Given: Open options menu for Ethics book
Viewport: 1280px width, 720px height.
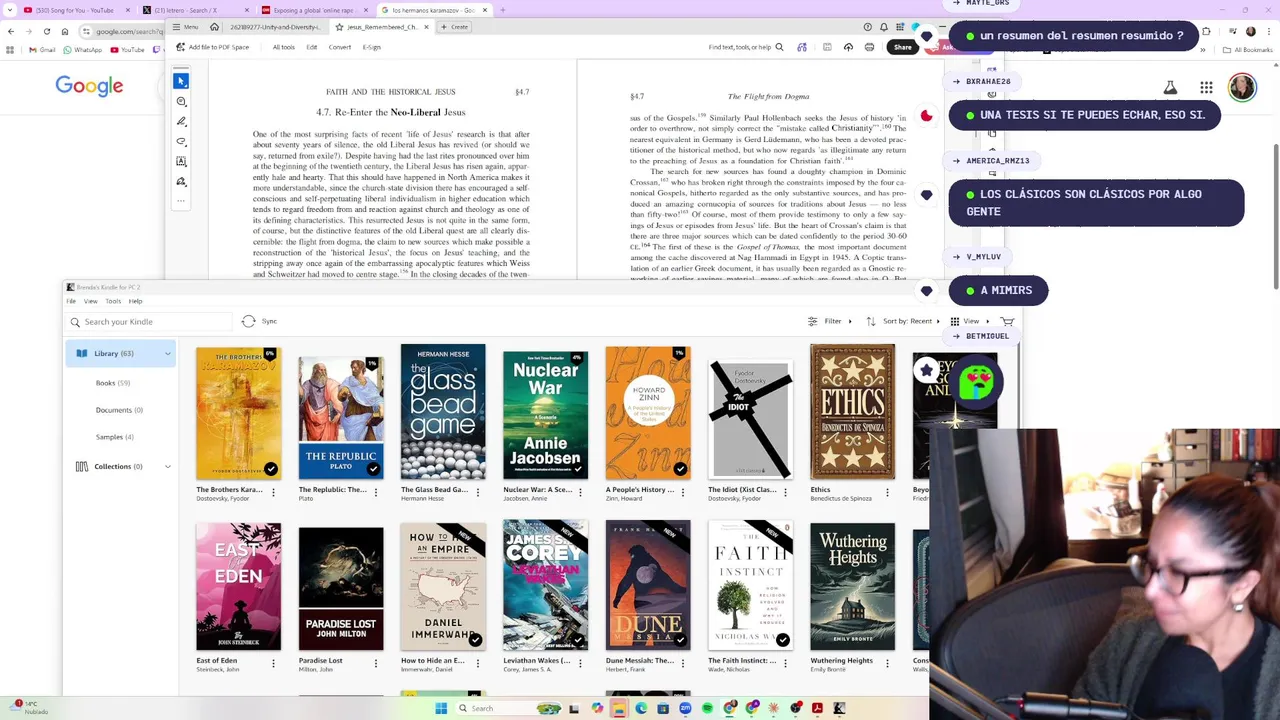Looking at the screenshot, I should [887, 492].
